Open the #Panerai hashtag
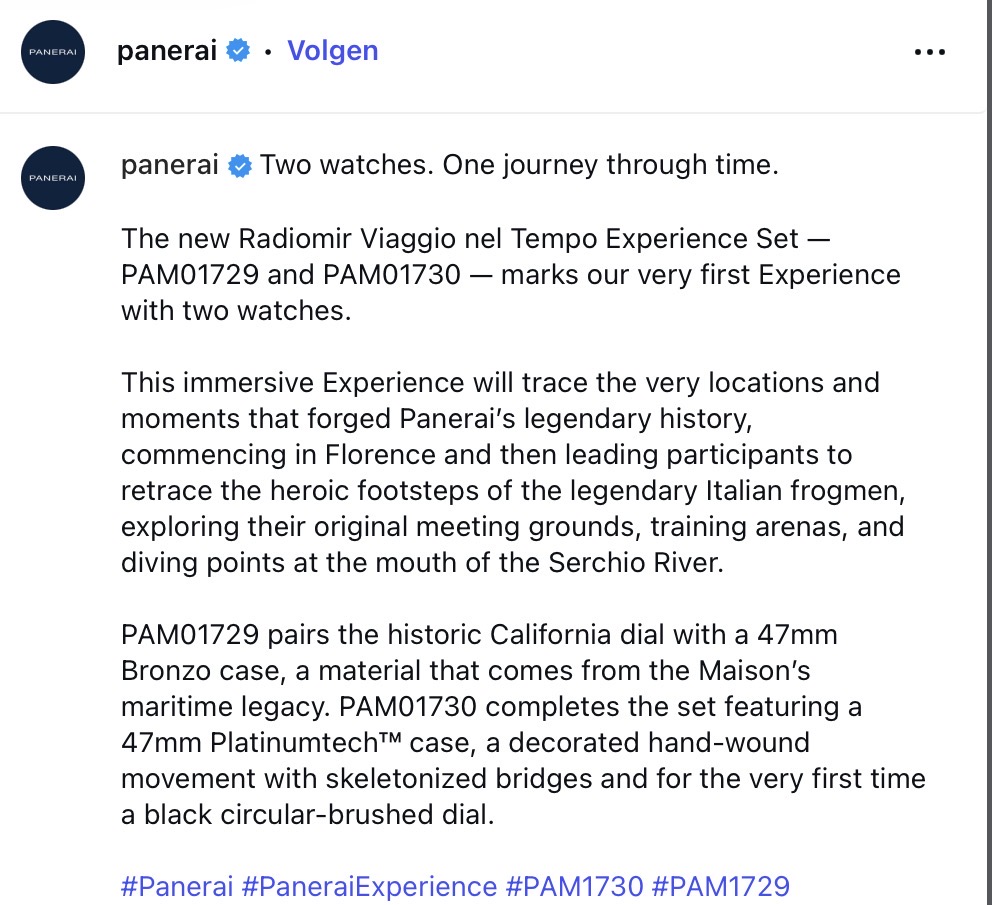 tap(177, 885)
